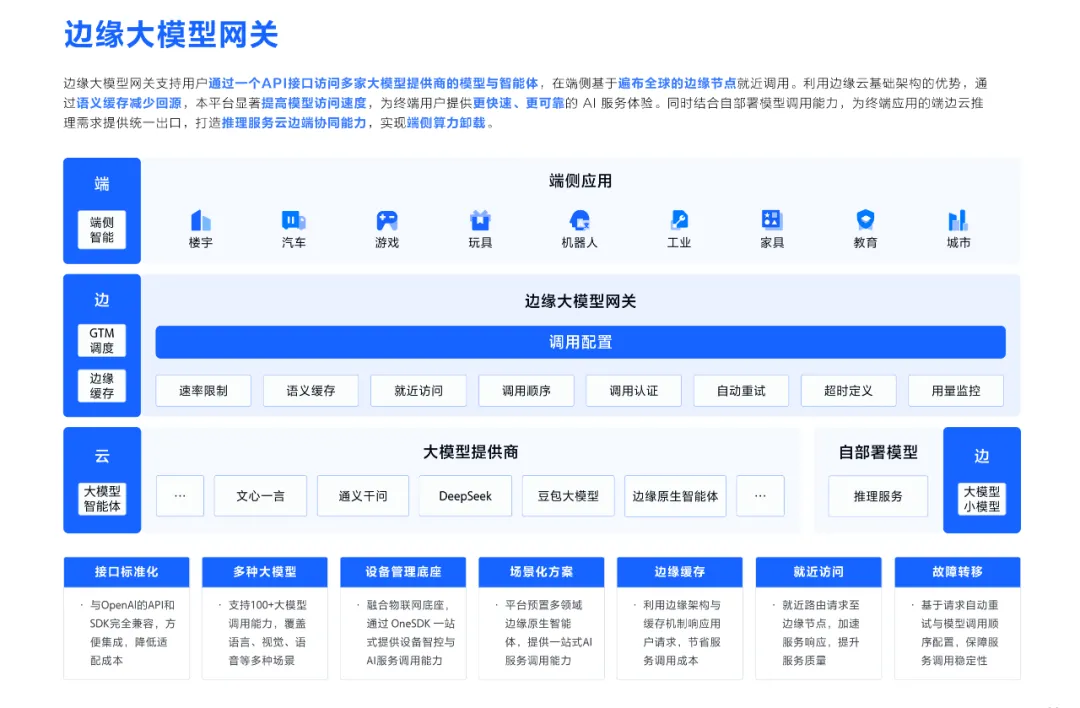The image size is (1080, 708).
Task: Click the 设备管理底座 card header
Action: pyautogui.click(x=403, y=572)
